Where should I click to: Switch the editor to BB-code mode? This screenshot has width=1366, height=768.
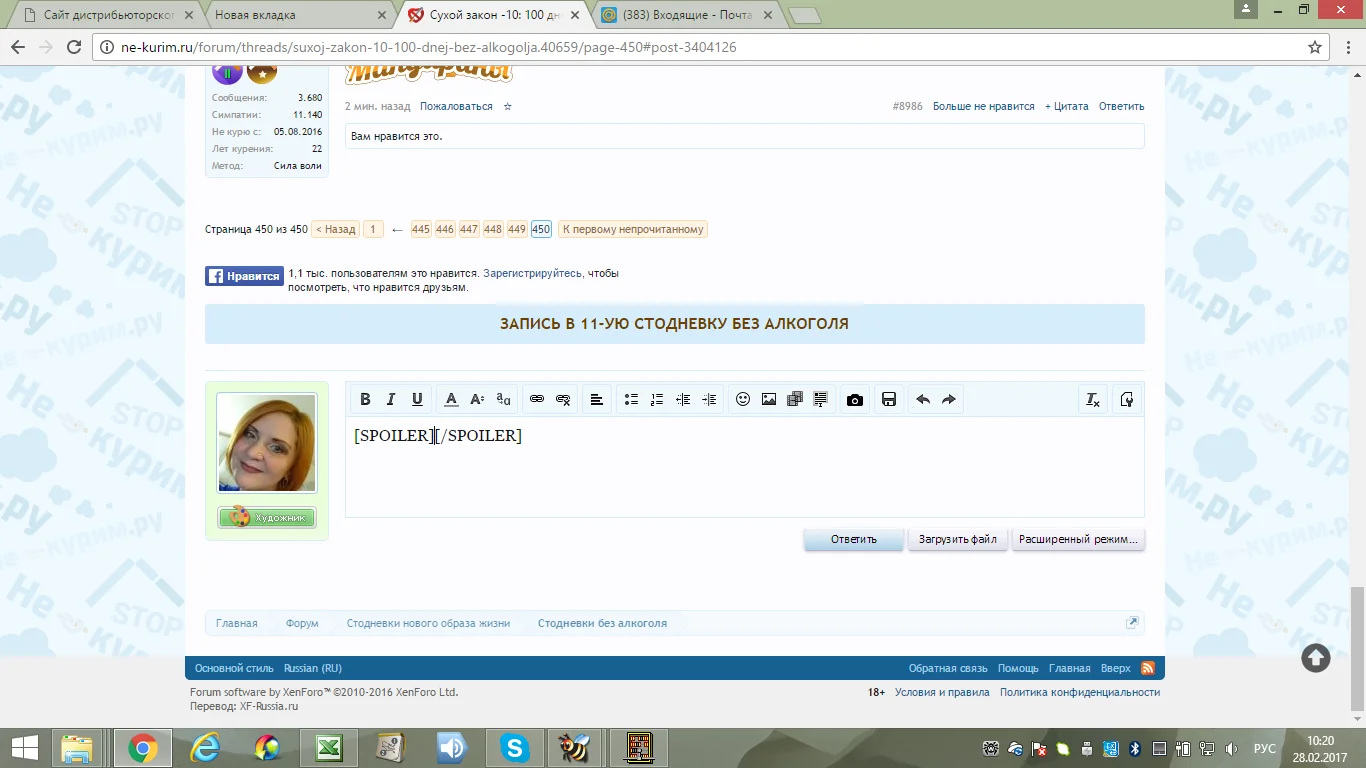[x=1127, y=399]
